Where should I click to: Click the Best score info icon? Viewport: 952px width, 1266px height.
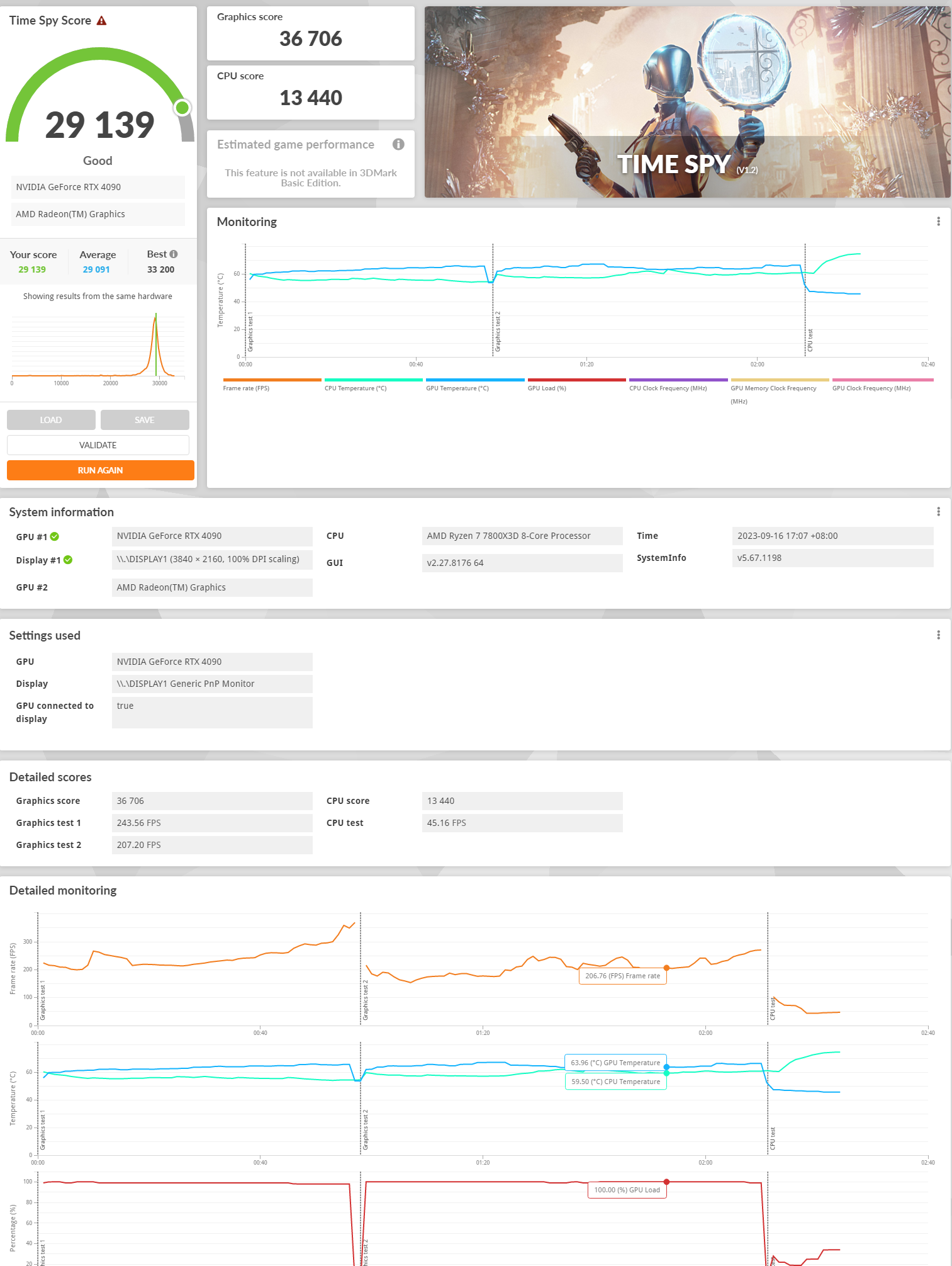174,254
